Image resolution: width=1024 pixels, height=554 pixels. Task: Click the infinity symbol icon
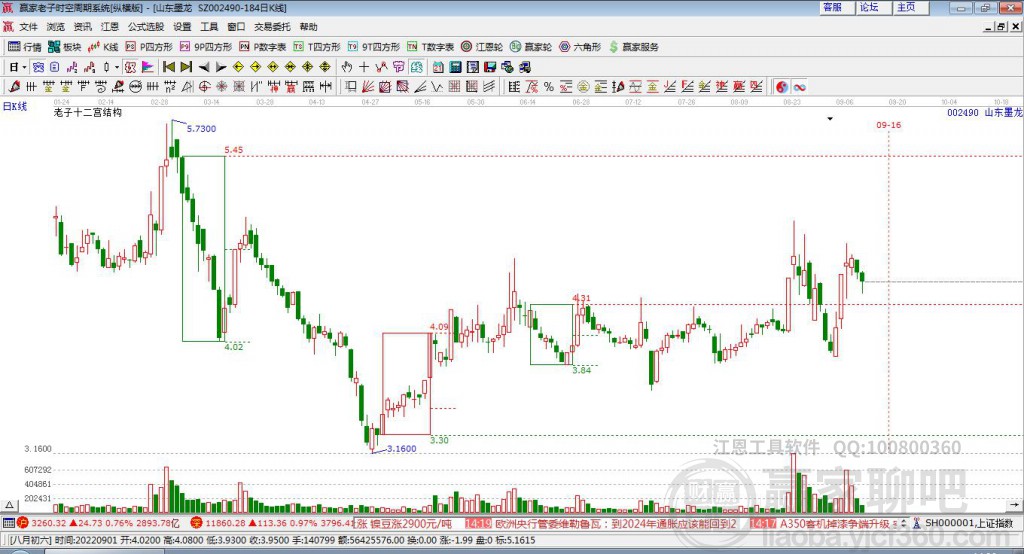click(x=799, y=86)
